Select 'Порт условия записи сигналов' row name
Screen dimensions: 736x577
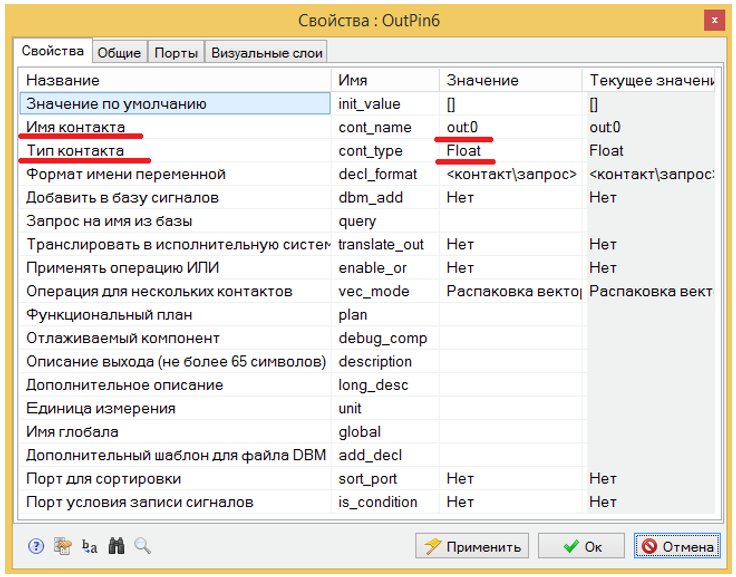[175, 502]
